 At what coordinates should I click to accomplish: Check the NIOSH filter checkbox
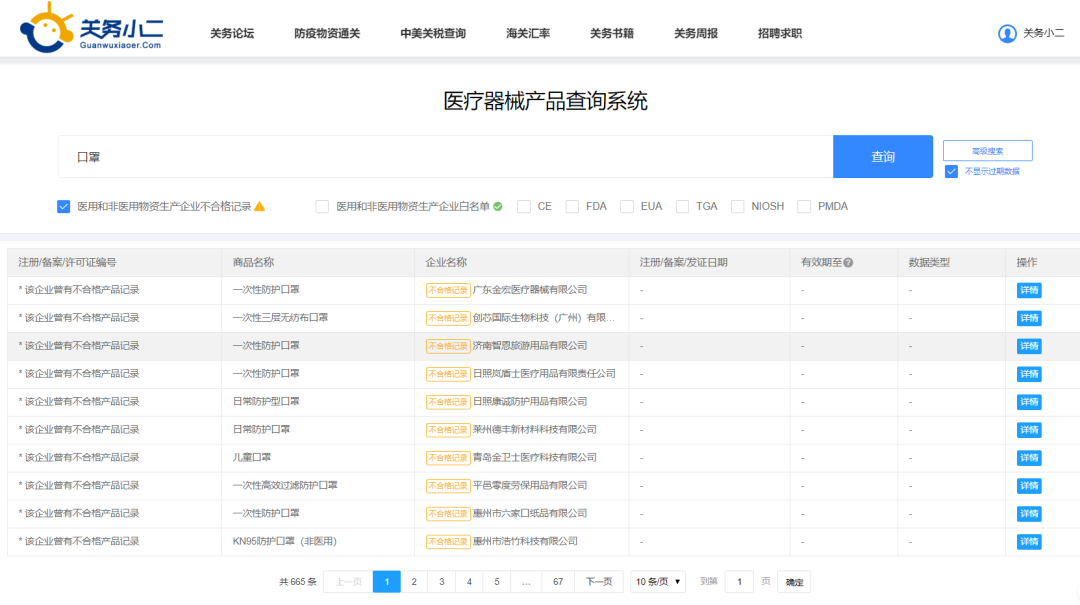coord(737,206)
